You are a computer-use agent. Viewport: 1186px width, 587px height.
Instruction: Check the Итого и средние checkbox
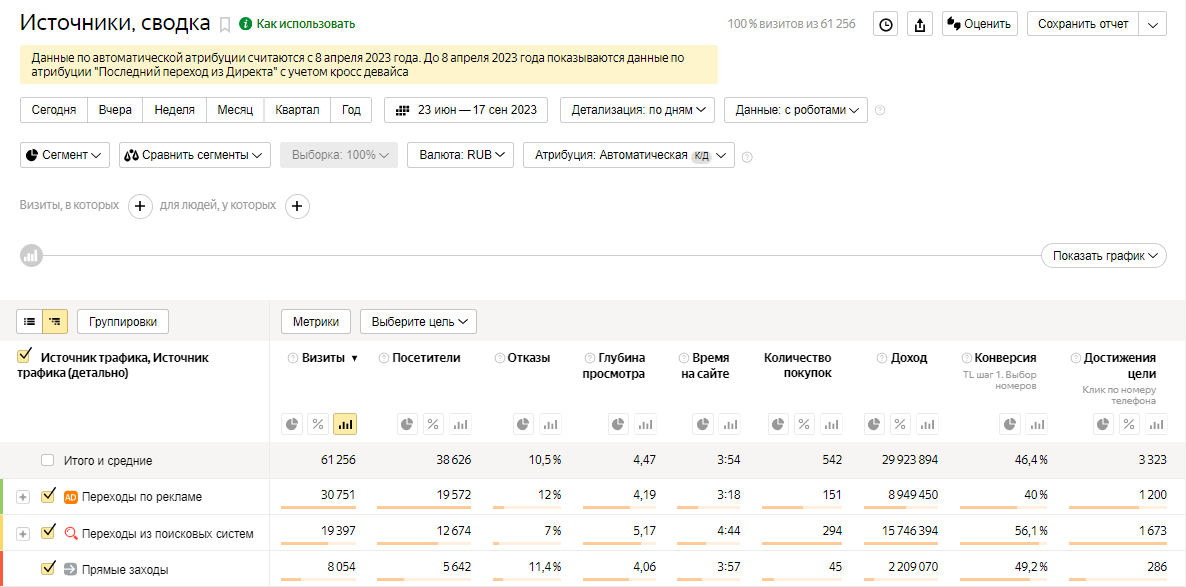point(48,460)
